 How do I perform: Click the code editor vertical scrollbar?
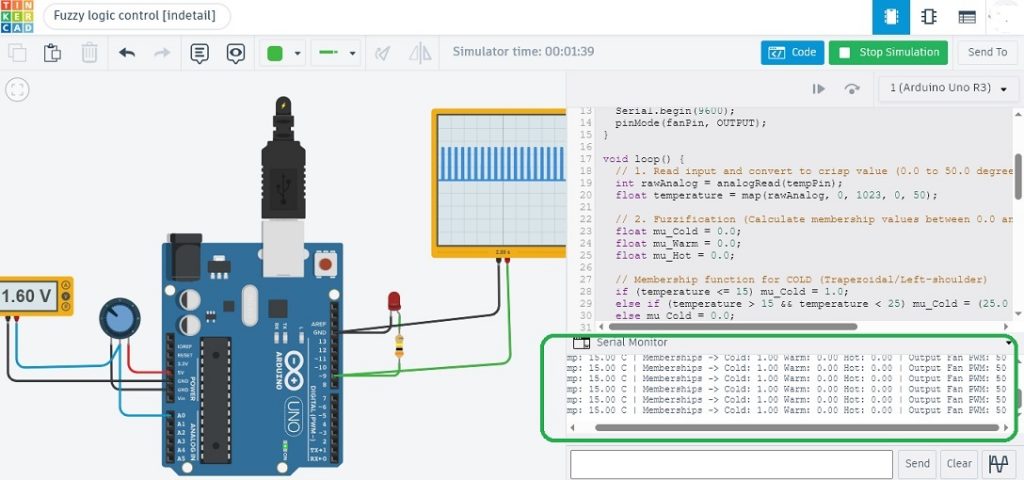1017,176
